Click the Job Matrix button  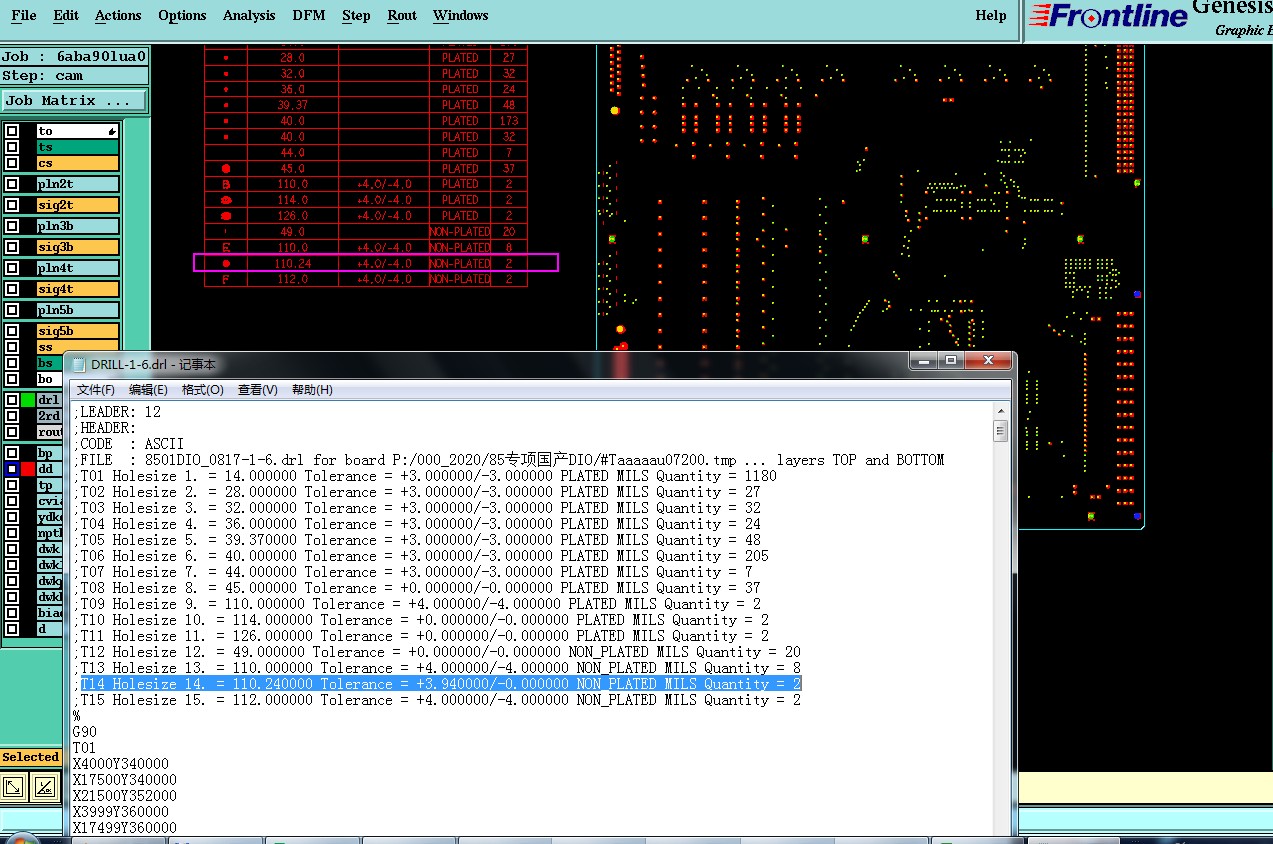tap(74, 101)
